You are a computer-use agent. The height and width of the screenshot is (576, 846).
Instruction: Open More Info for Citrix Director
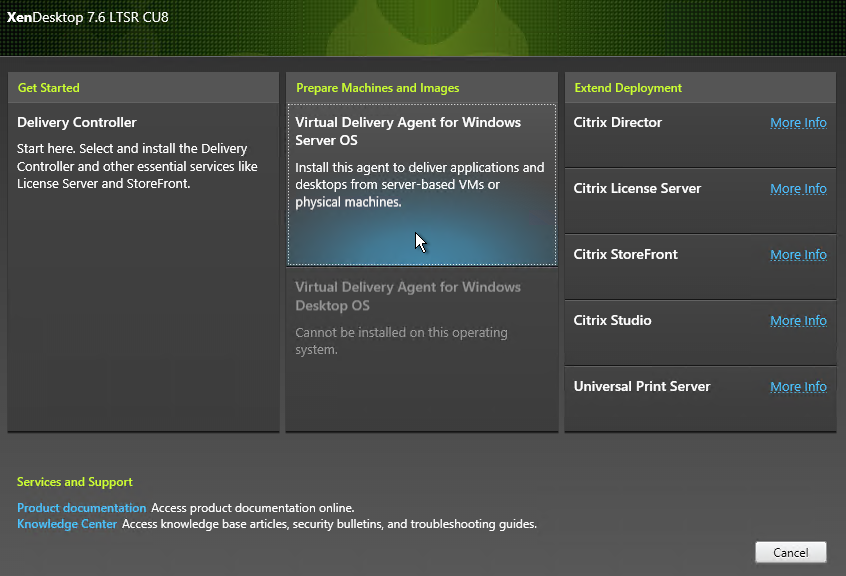point(798,123)
